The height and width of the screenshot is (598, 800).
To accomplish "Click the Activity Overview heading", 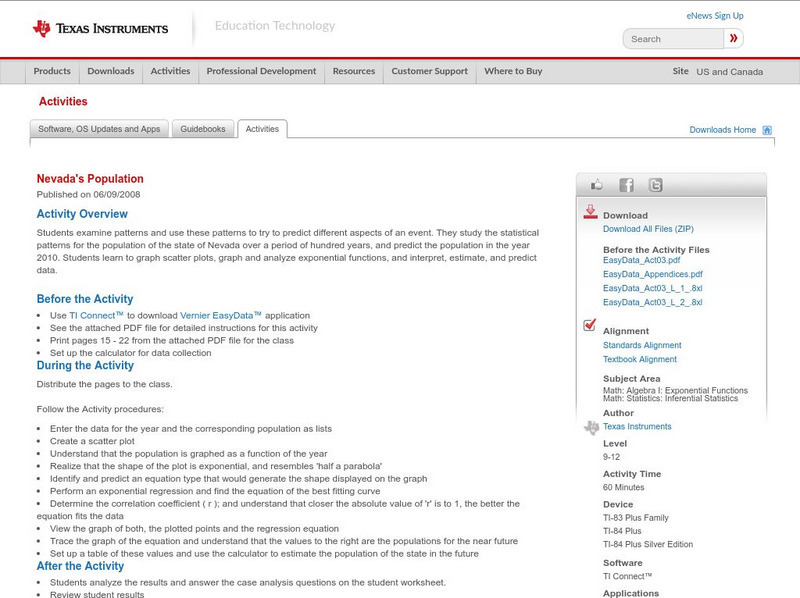I will 82,214.
